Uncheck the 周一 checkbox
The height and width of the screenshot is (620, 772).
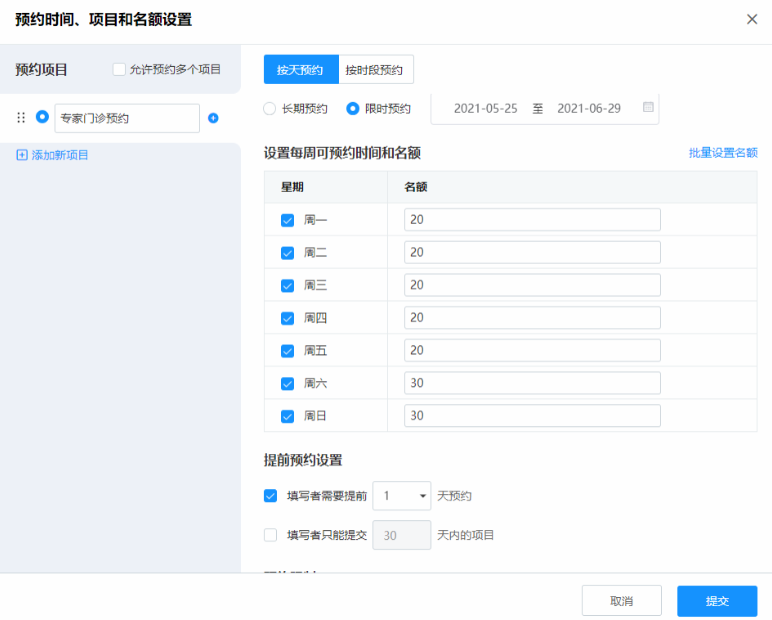(x=287, y=220)
